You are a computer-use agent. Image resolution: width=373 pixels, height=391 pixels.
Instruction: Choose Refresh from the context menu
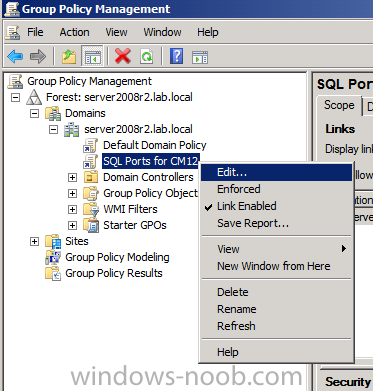point(276,326)
